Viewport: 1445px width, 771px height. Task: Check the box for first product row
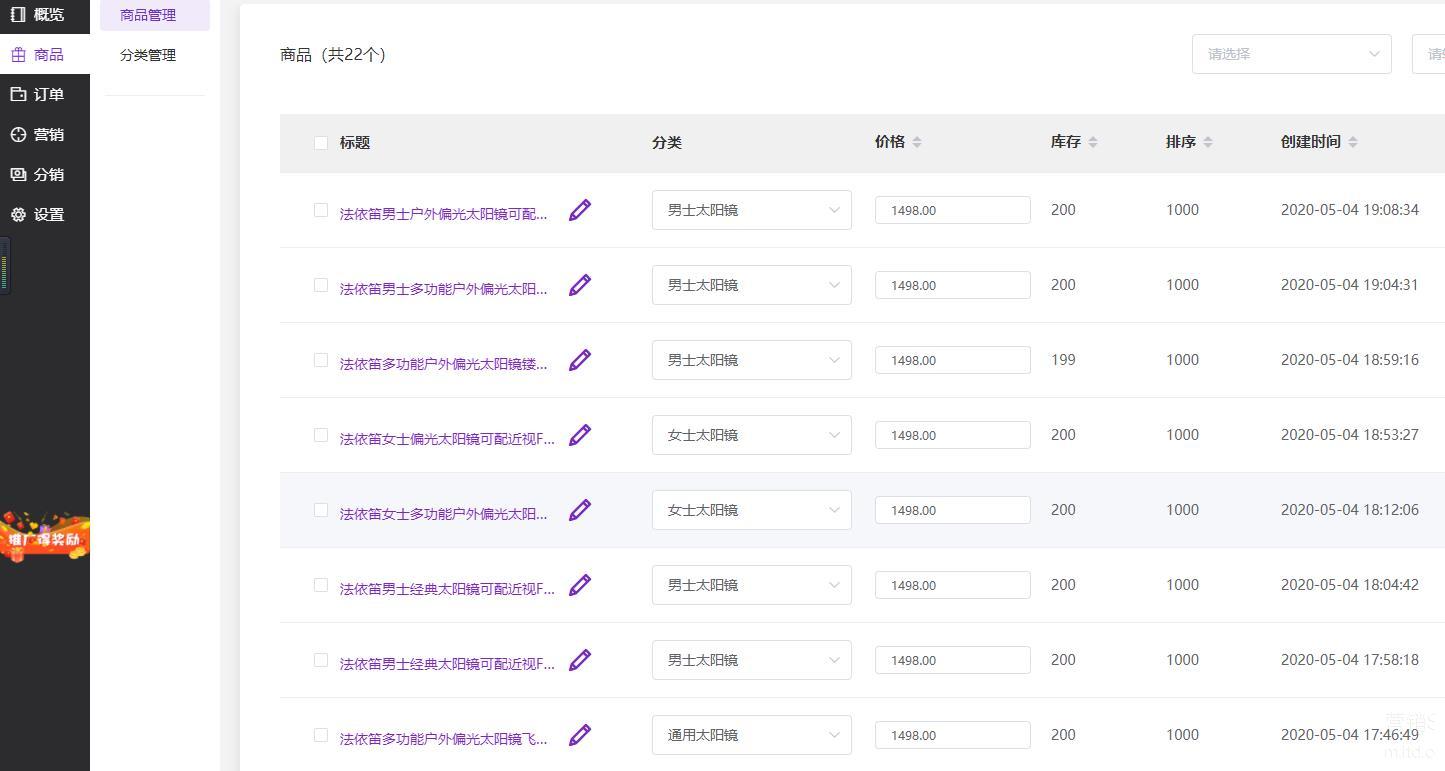pos(321,210)
